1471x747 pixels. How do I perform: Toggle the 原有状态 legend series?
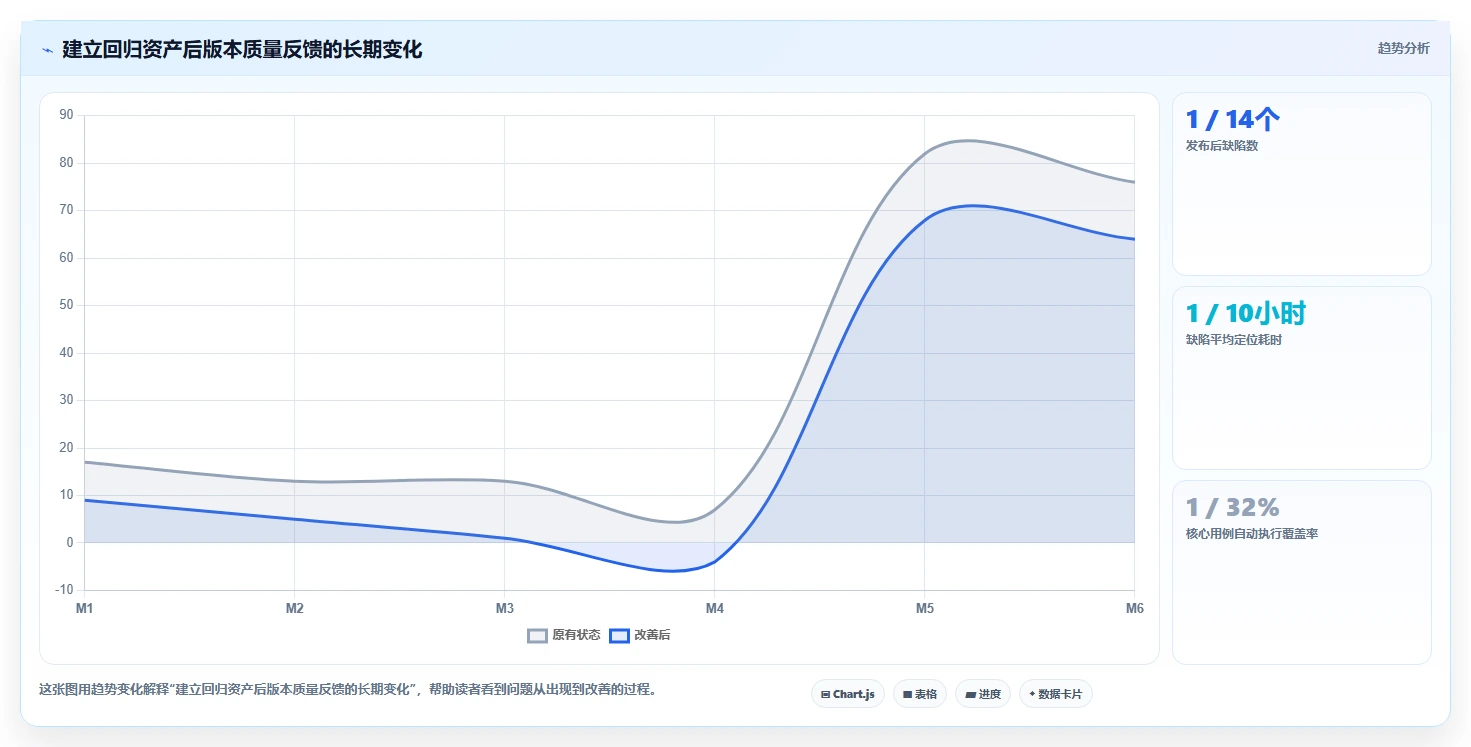pyautogui.click(x=564, y=635)
